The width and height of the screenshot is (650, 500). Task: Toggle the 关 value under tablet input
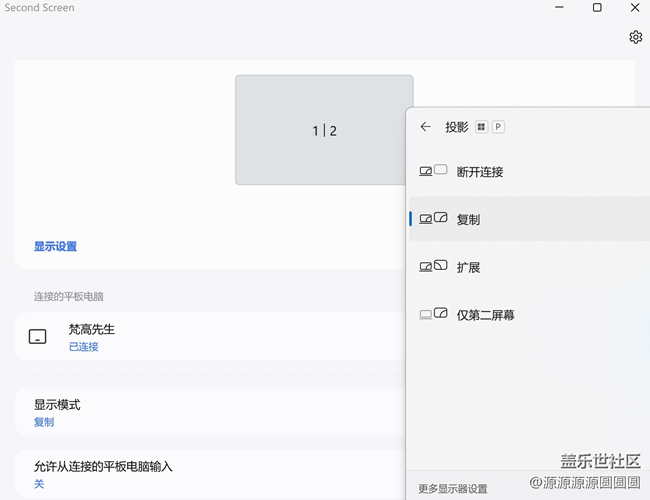coord(39,484)
